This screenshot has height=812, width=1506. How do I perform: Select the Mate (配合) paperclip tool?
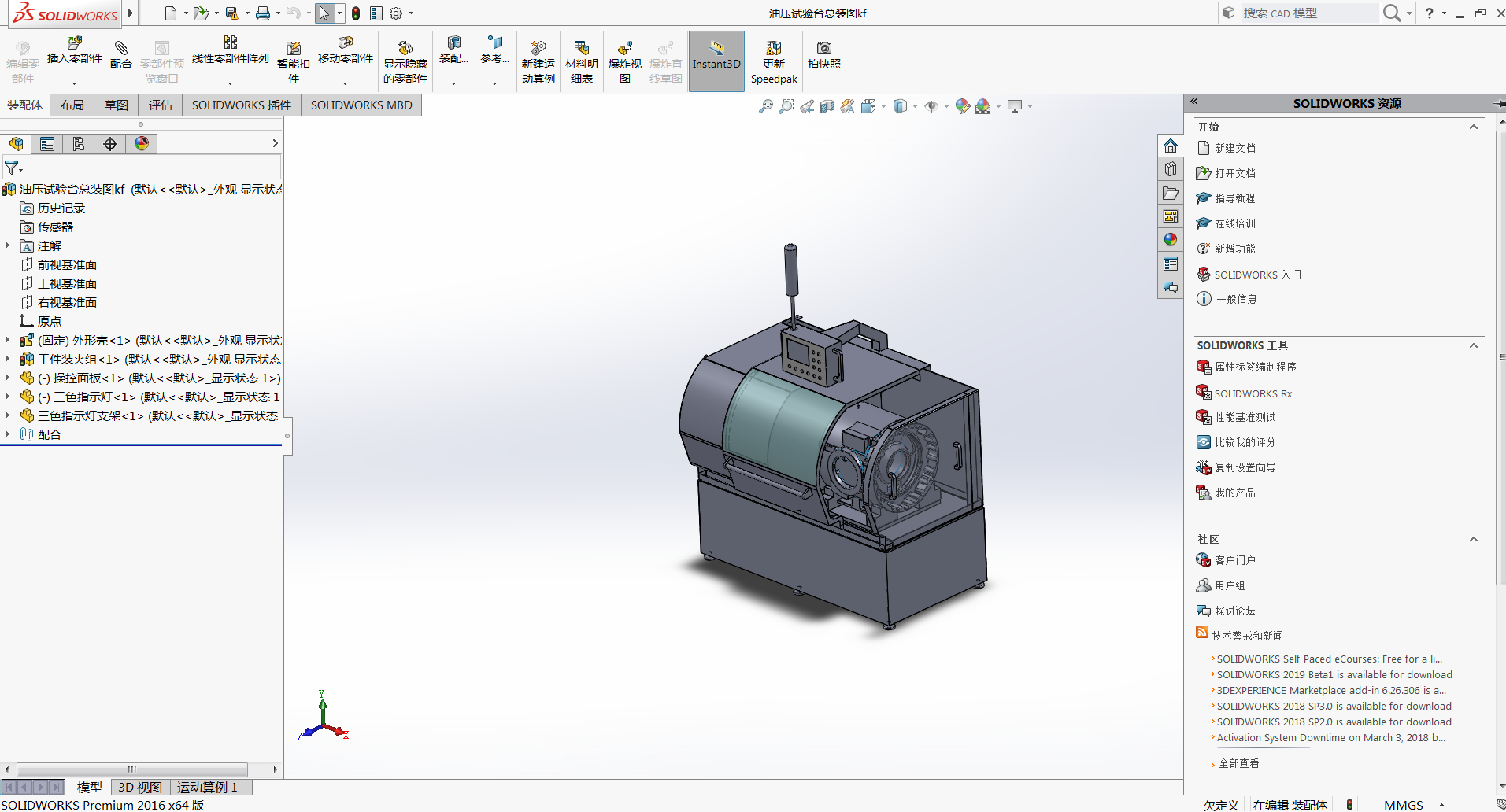coord(120,49)
